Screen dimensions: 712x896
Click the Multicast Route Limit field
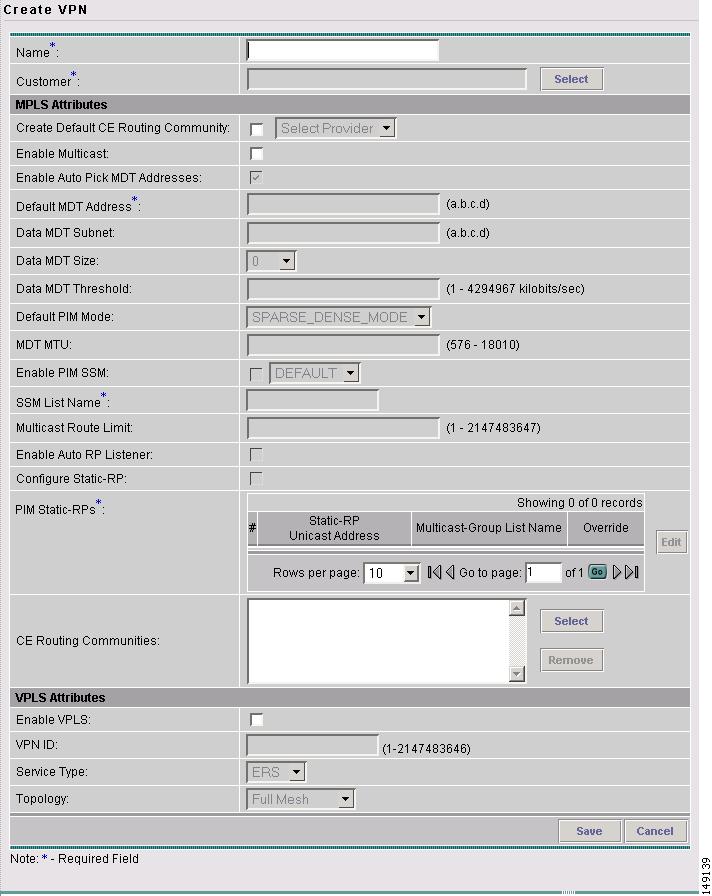(343, 428)
